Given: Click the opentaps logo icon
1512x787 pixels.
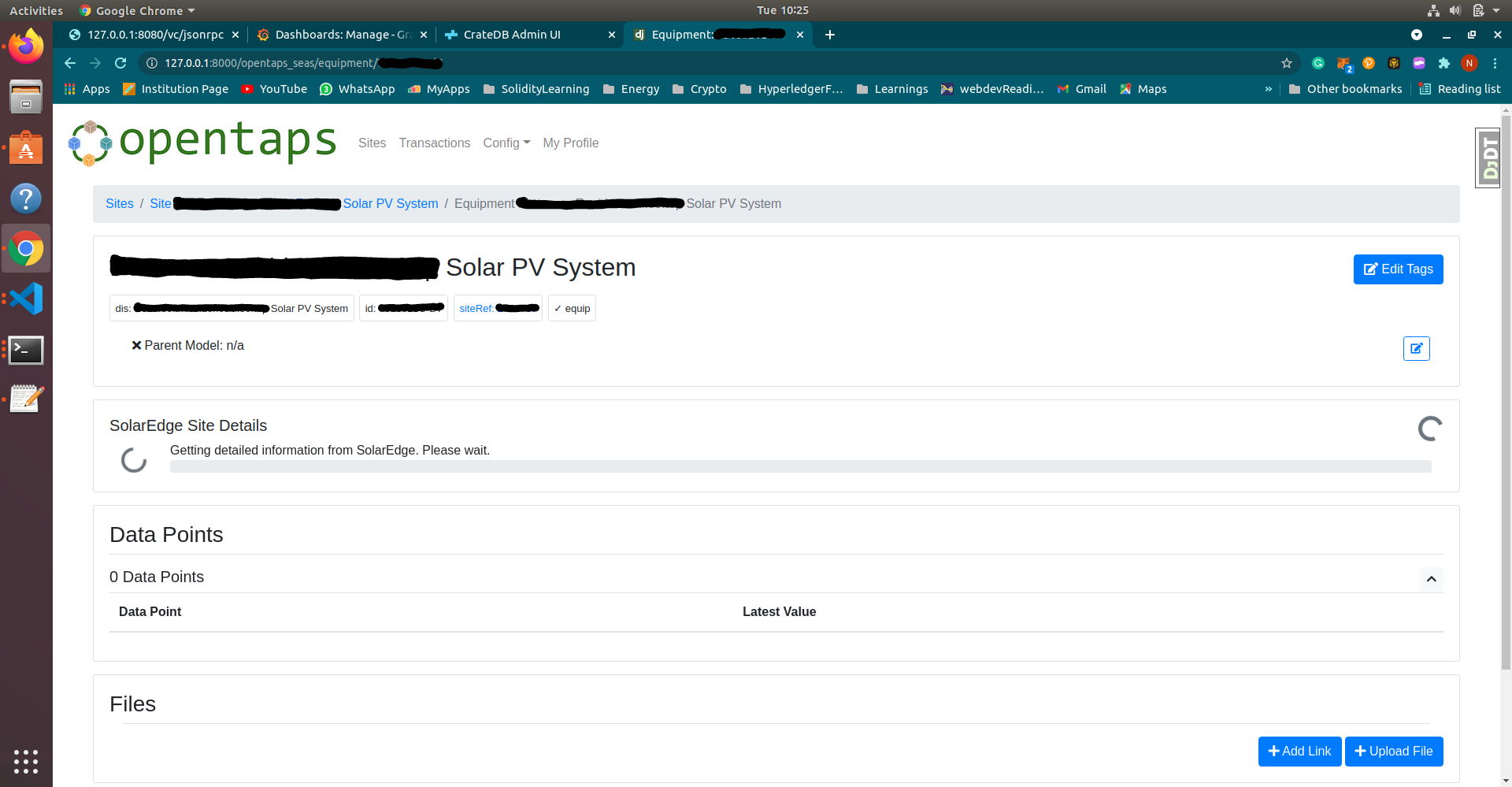Looking at the screenshot, I should pos(89,143).
